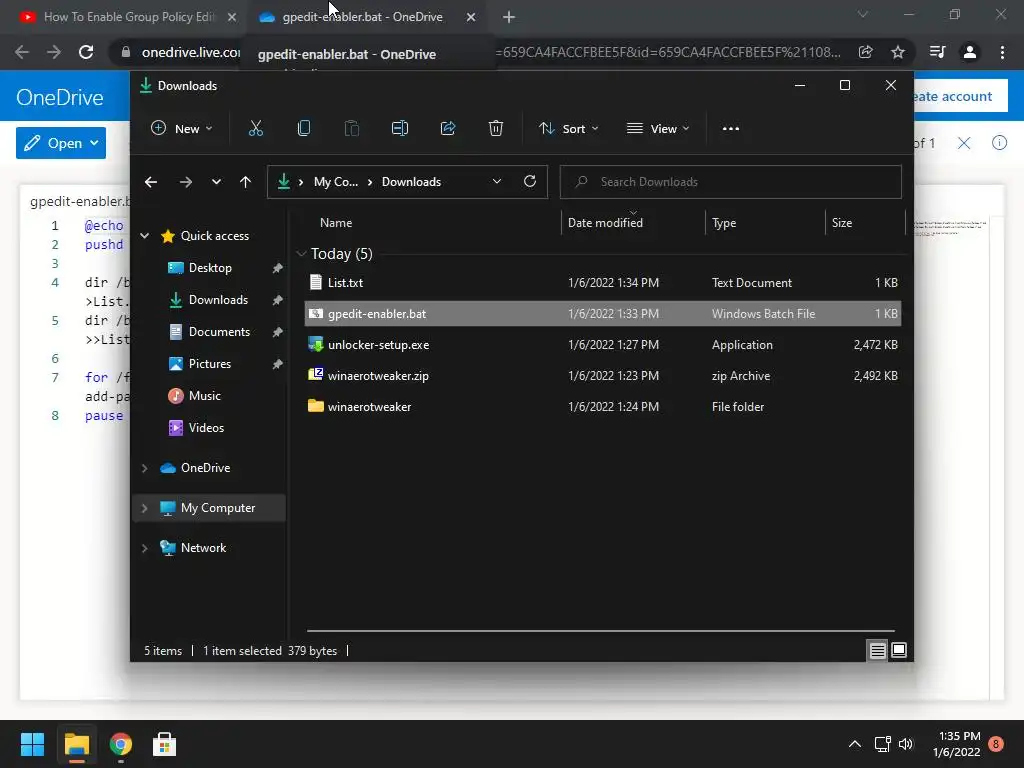Open the View dropdown menu
Screen dimensions: 1024x768
[658, 129]
